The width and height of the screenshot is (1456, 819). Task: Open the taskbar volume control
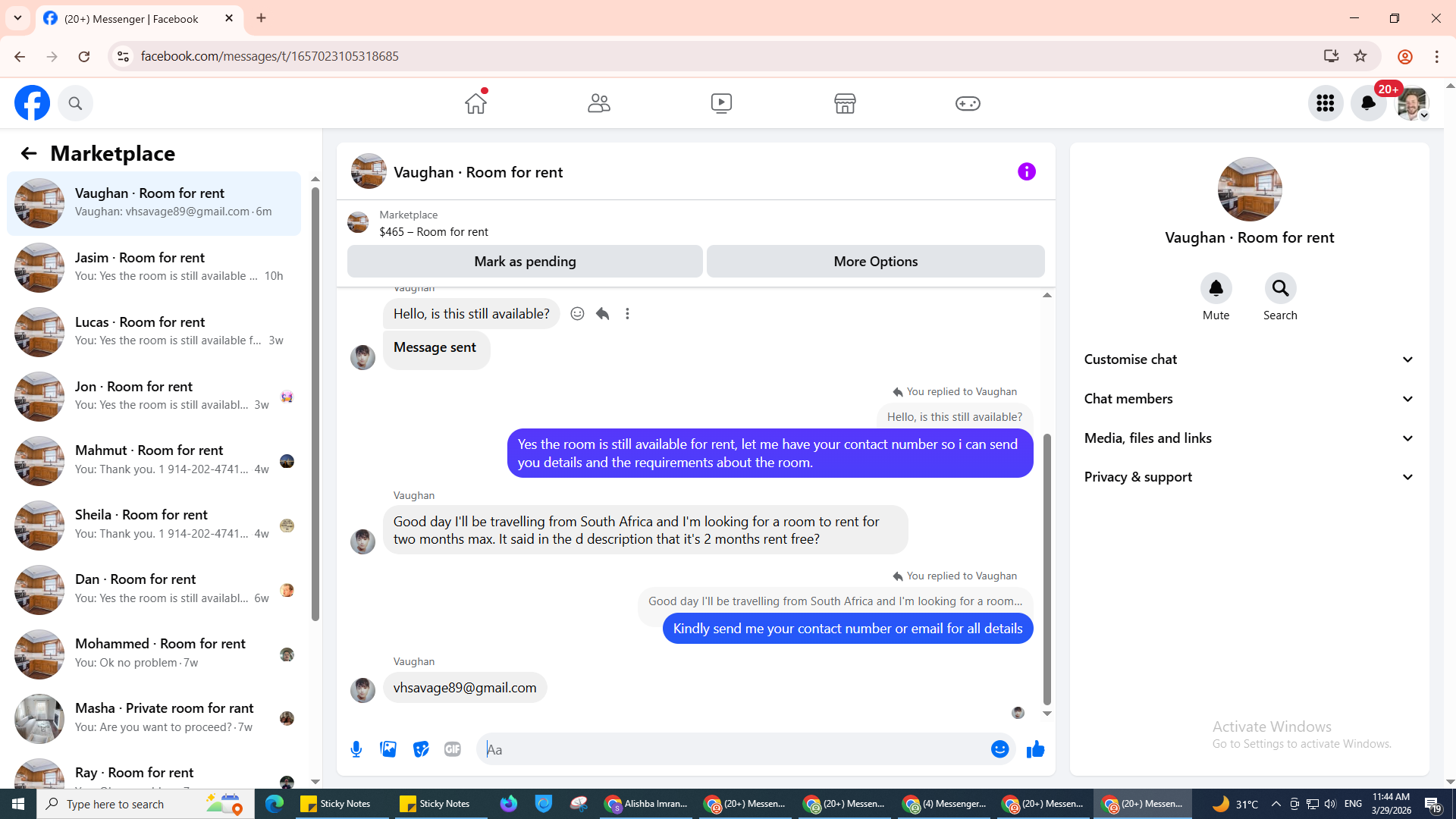[1330, 804]
